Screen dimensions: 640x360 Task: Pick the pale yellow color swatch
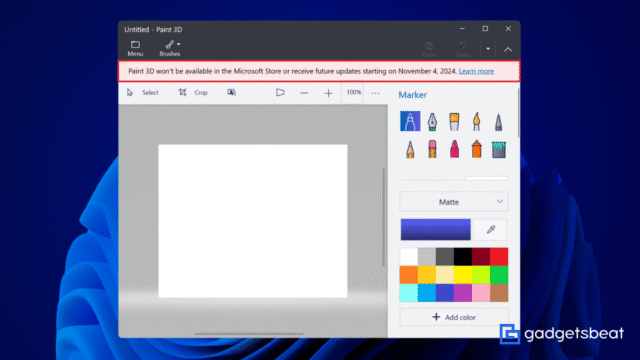pos(444,275)
